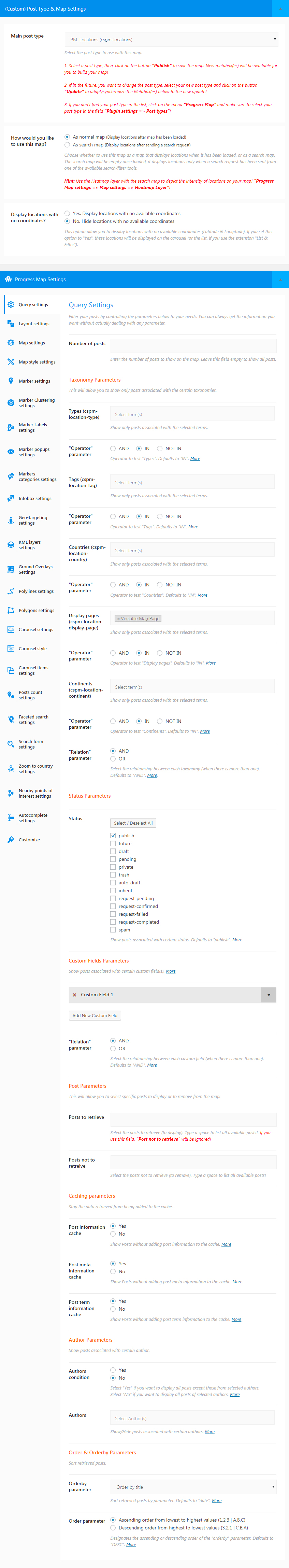
Task: Click the KML layers settings icon
Action: coord(11,545)
